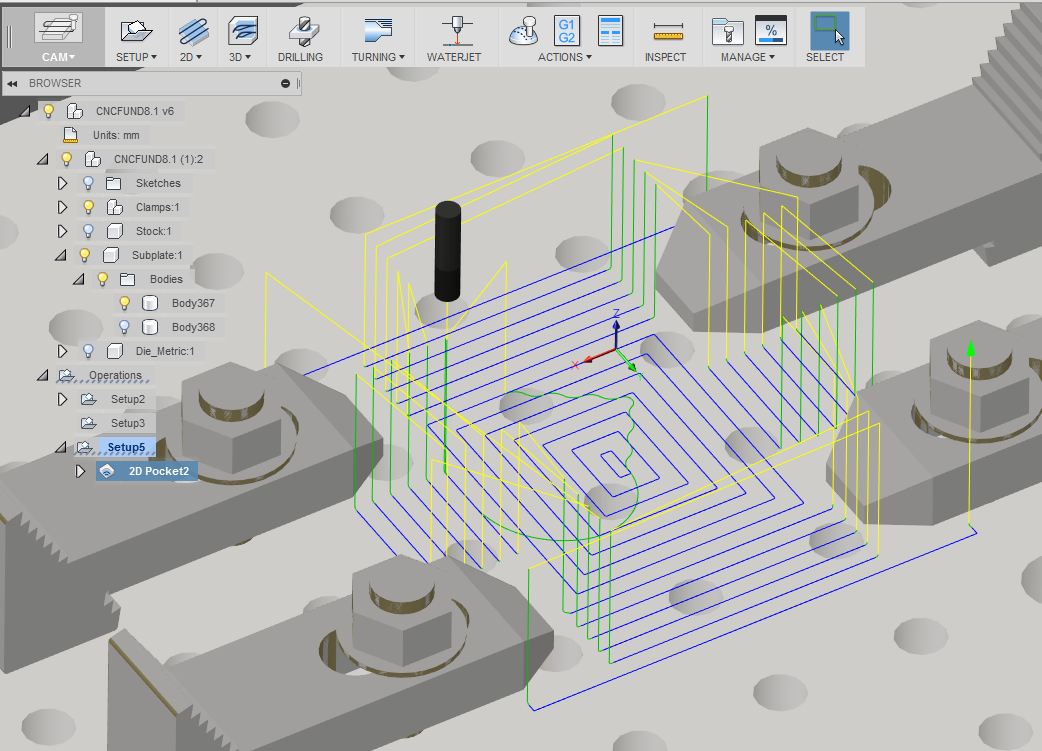1042x751 pixels.
Task: Click the Tool Library icon
Action: click(727, 31)
